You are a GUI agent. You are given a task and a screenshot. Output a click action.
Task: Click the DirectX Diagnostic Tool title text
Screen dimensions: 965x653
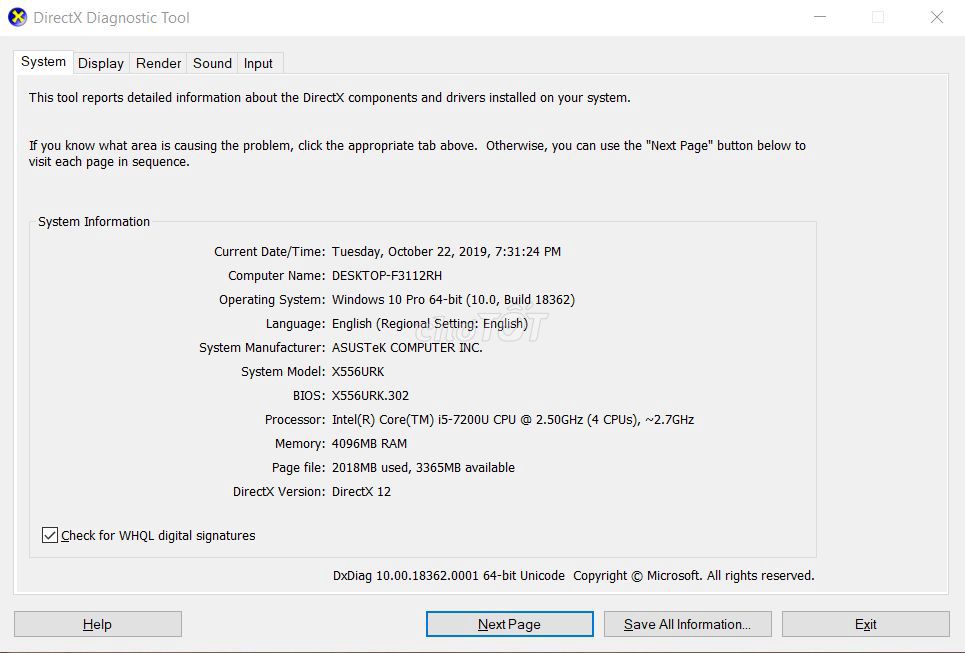[111, 18]
